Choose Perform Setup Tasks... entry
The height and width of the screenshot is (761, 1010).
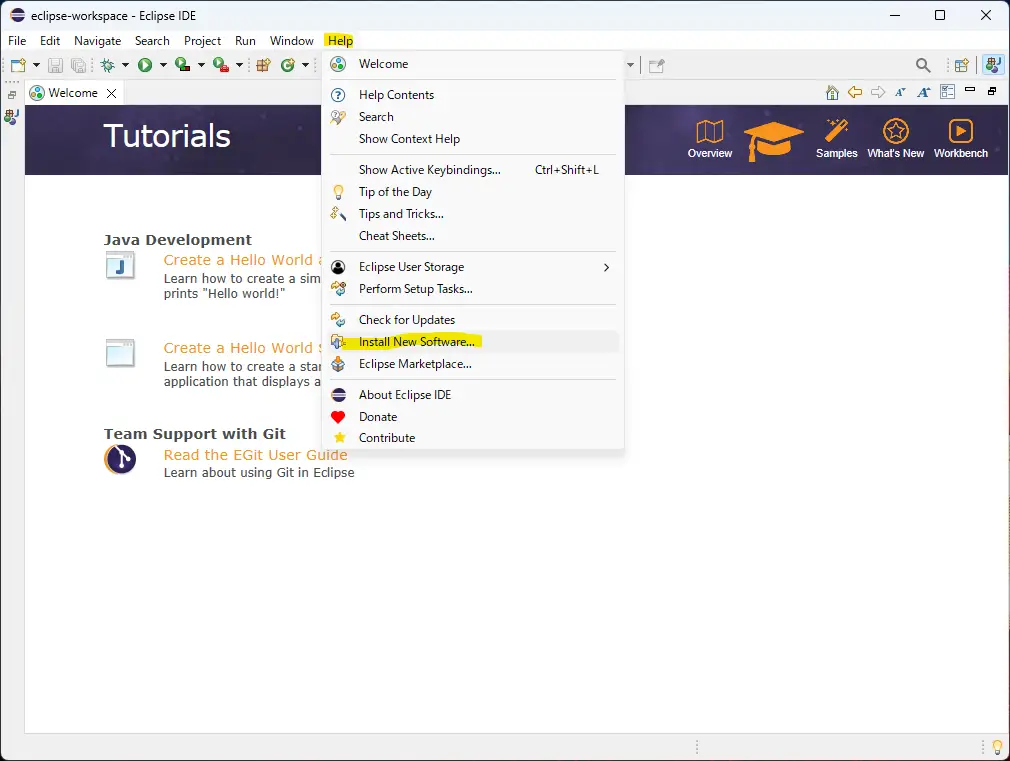point(473,289)
